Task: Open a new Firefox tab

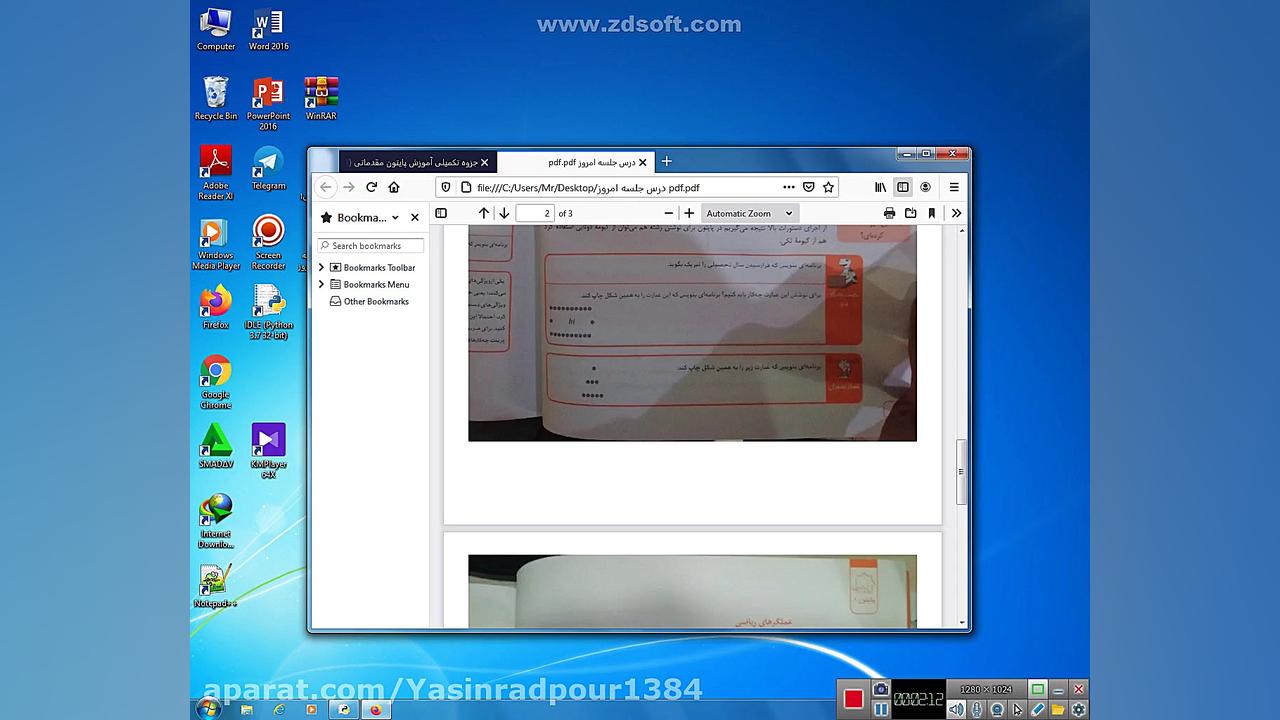Action: [667, 161]
